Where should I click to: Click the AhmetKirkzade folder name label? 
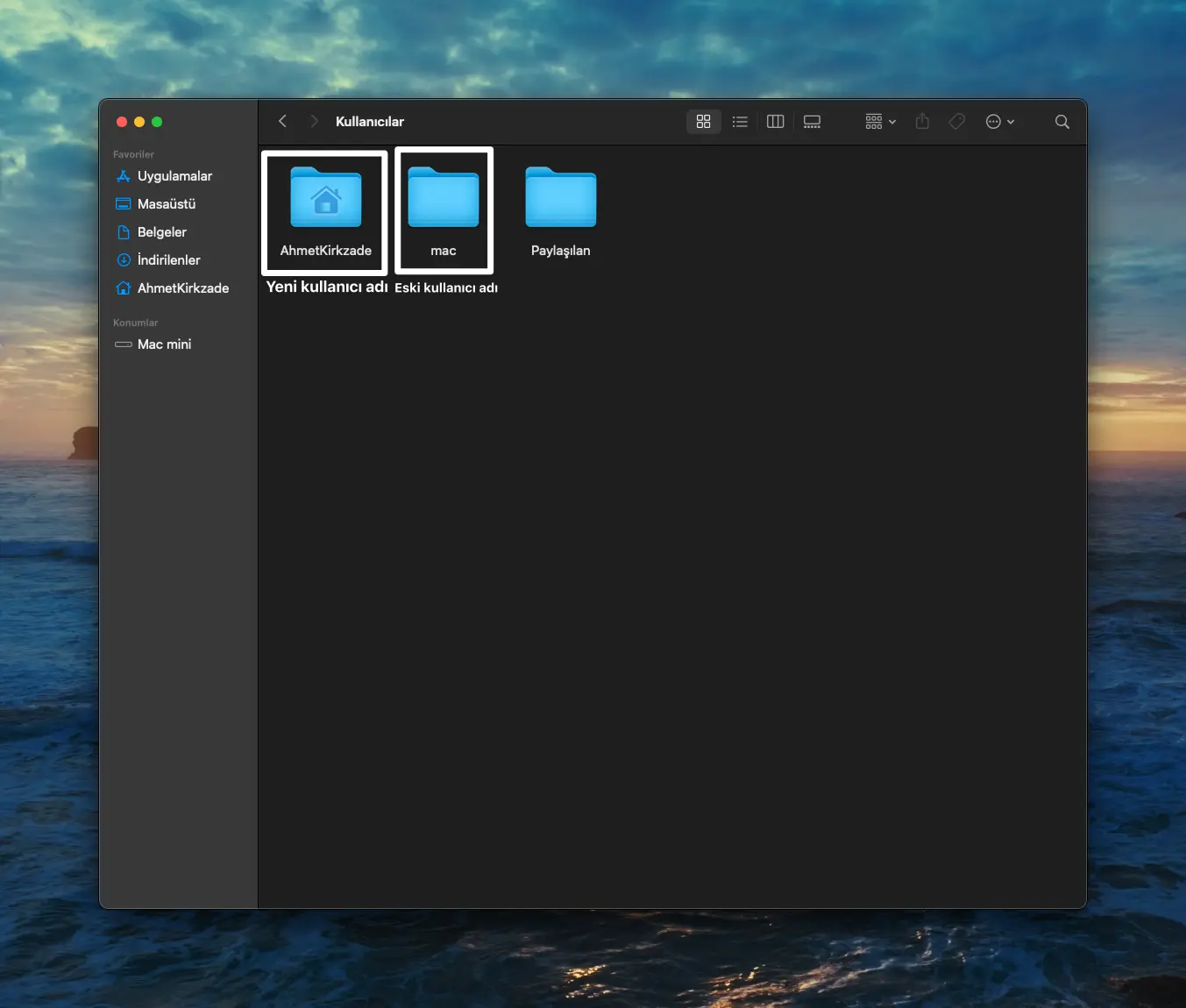[326, 251]
